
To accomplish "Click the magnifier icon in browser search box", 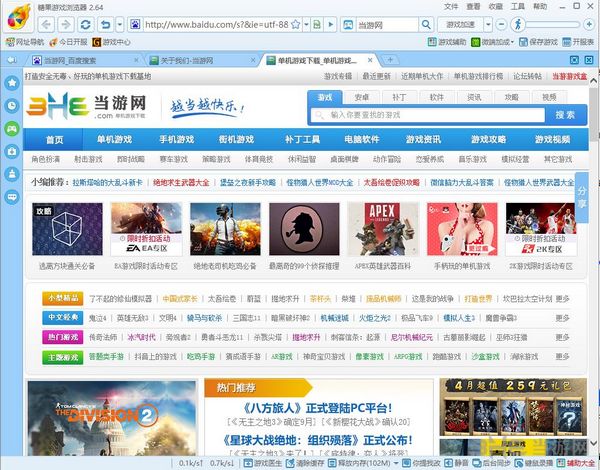I will [x=426, y=25].
